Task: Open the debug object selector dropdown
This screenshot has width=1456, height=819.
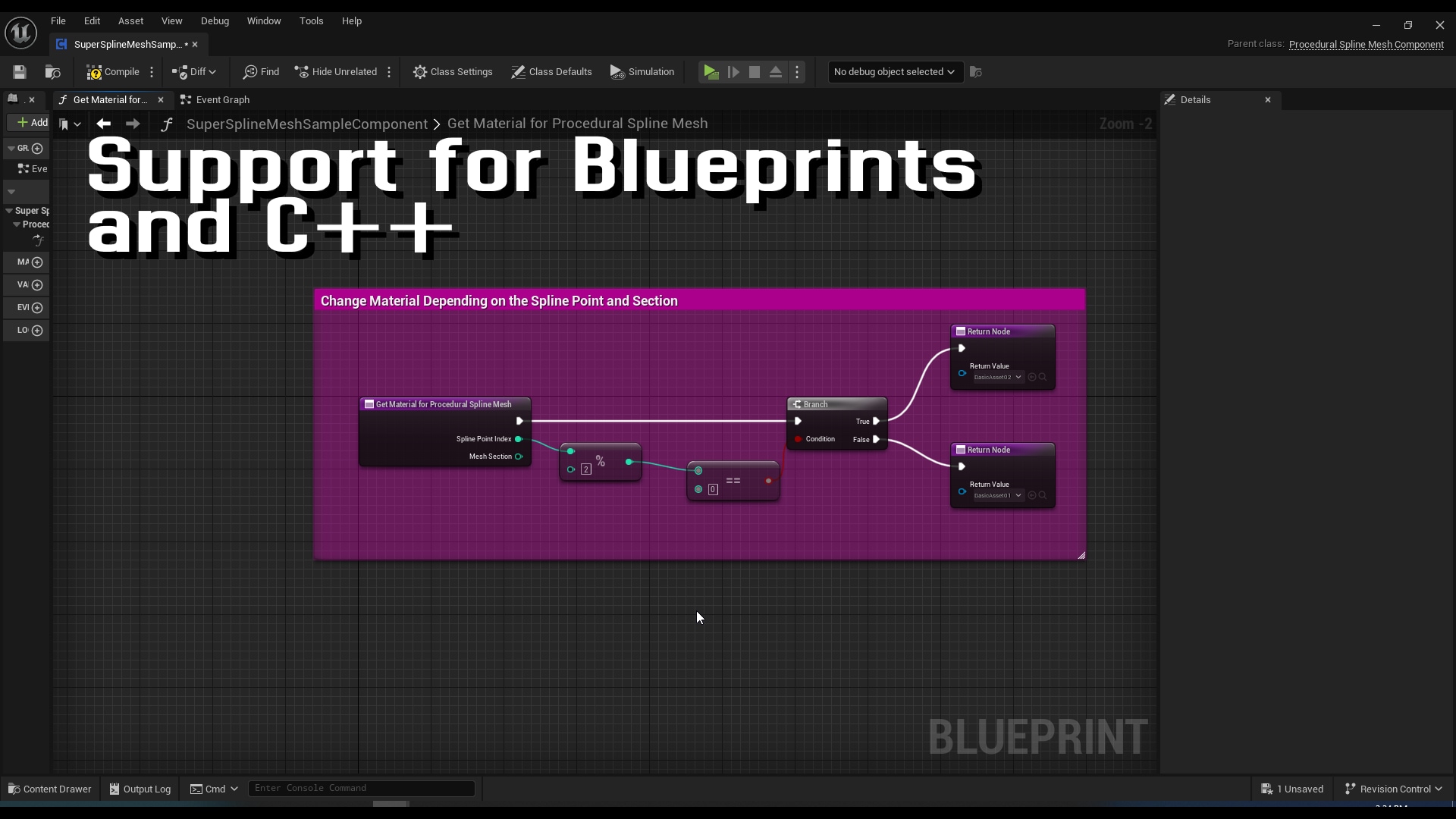Action: [894, 72]
